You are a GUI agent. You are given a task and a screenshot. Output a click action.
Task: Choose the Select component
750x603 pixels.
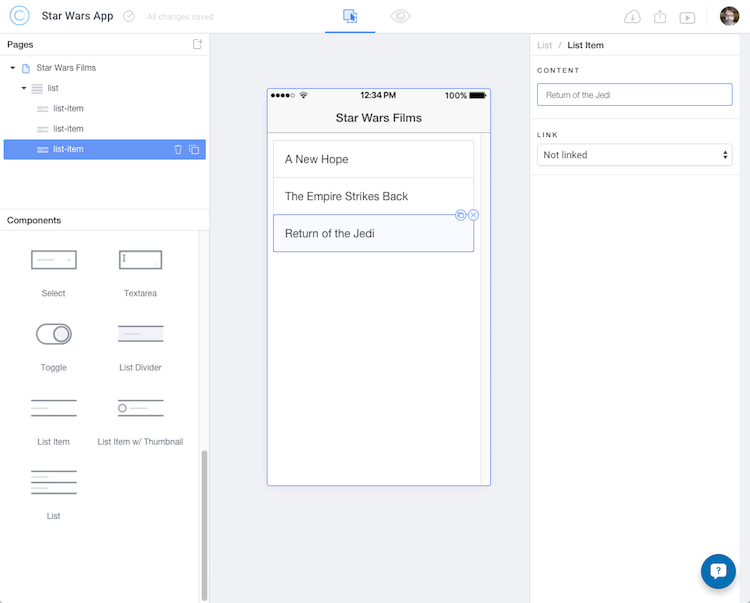pyautogui.click(x=54, y=274)
